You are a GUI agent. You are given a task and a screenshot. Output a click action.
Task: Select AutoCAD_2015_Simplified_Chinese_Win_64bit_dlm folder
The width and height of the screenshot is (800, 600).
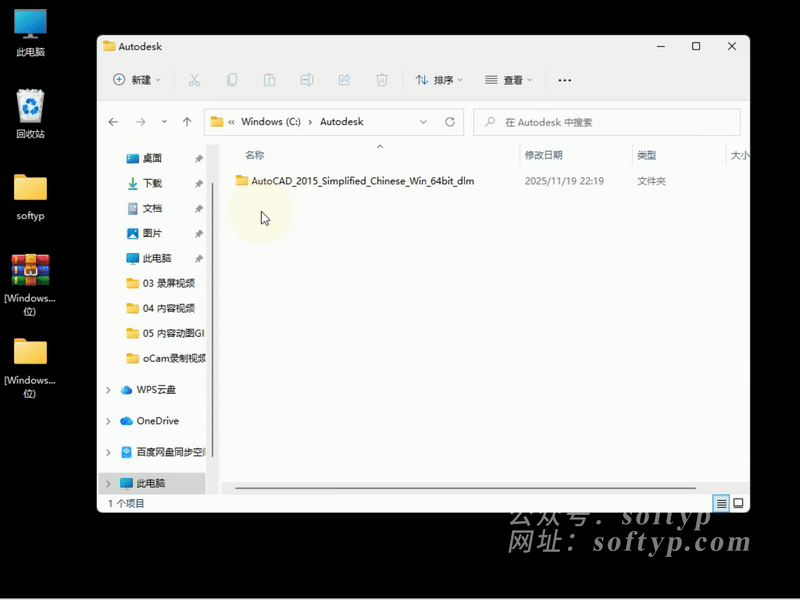[x=355, y=181]
